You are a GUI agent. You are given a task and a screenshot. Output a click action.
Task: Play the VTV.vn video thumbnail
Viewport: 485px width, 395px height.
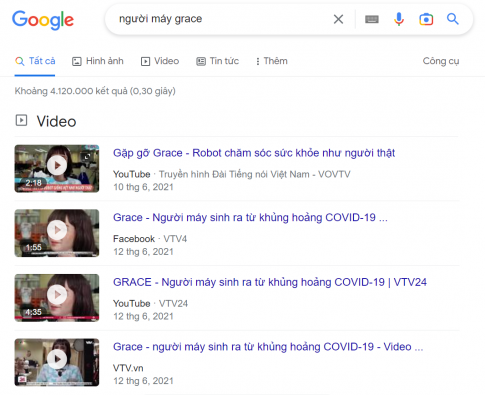[x=57, y=362]
